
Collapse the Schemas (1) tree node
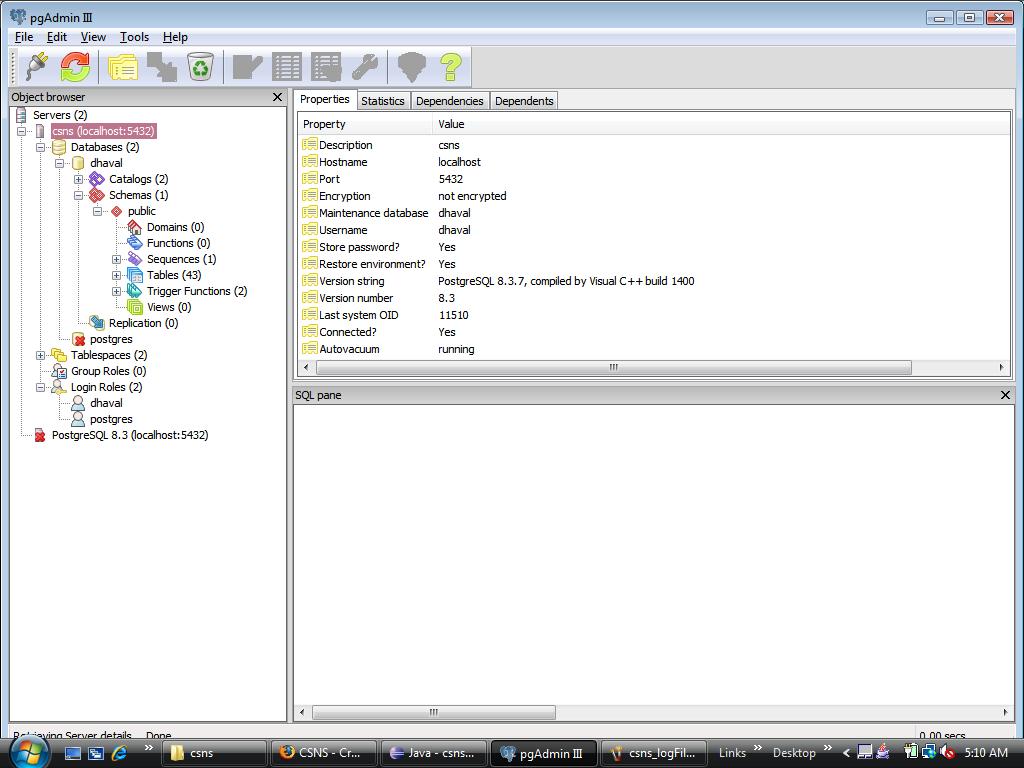(79, 195)
